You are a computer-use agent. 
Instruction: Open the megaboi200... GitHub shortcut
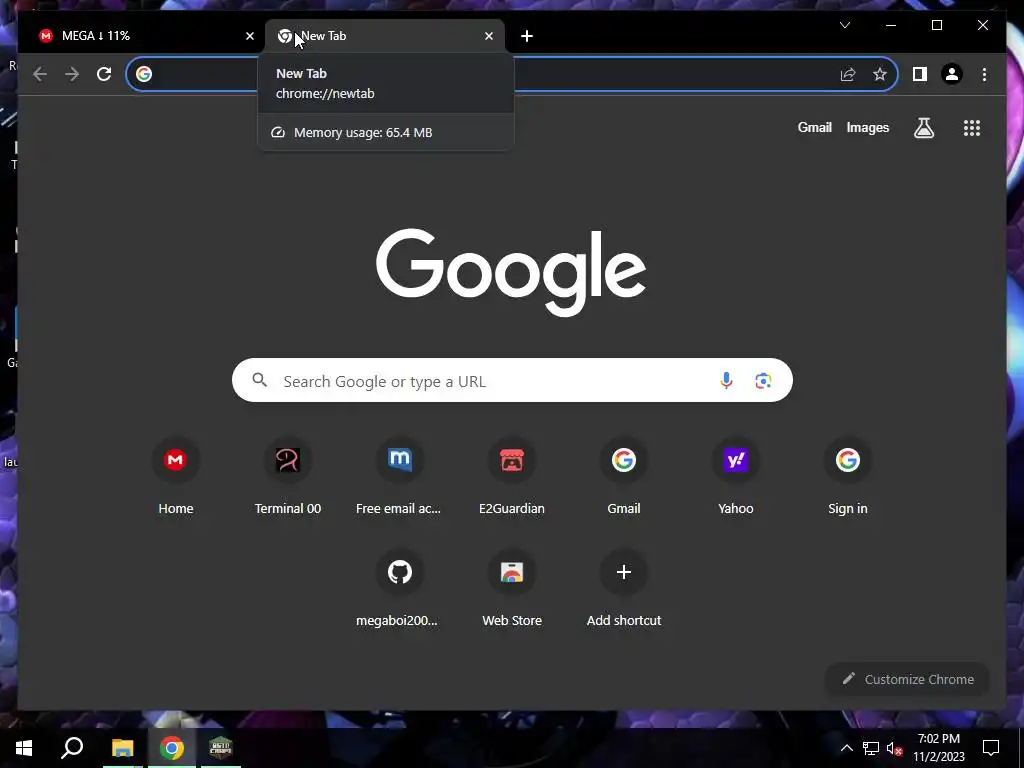click(x=399, y=589)
